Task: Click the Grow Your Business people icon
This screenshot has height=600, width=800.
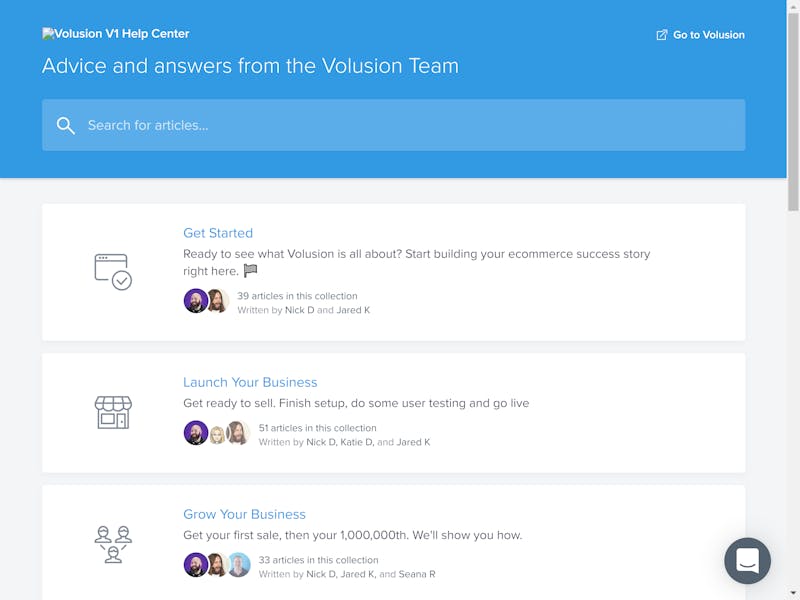Action: [x=113, y=544]
